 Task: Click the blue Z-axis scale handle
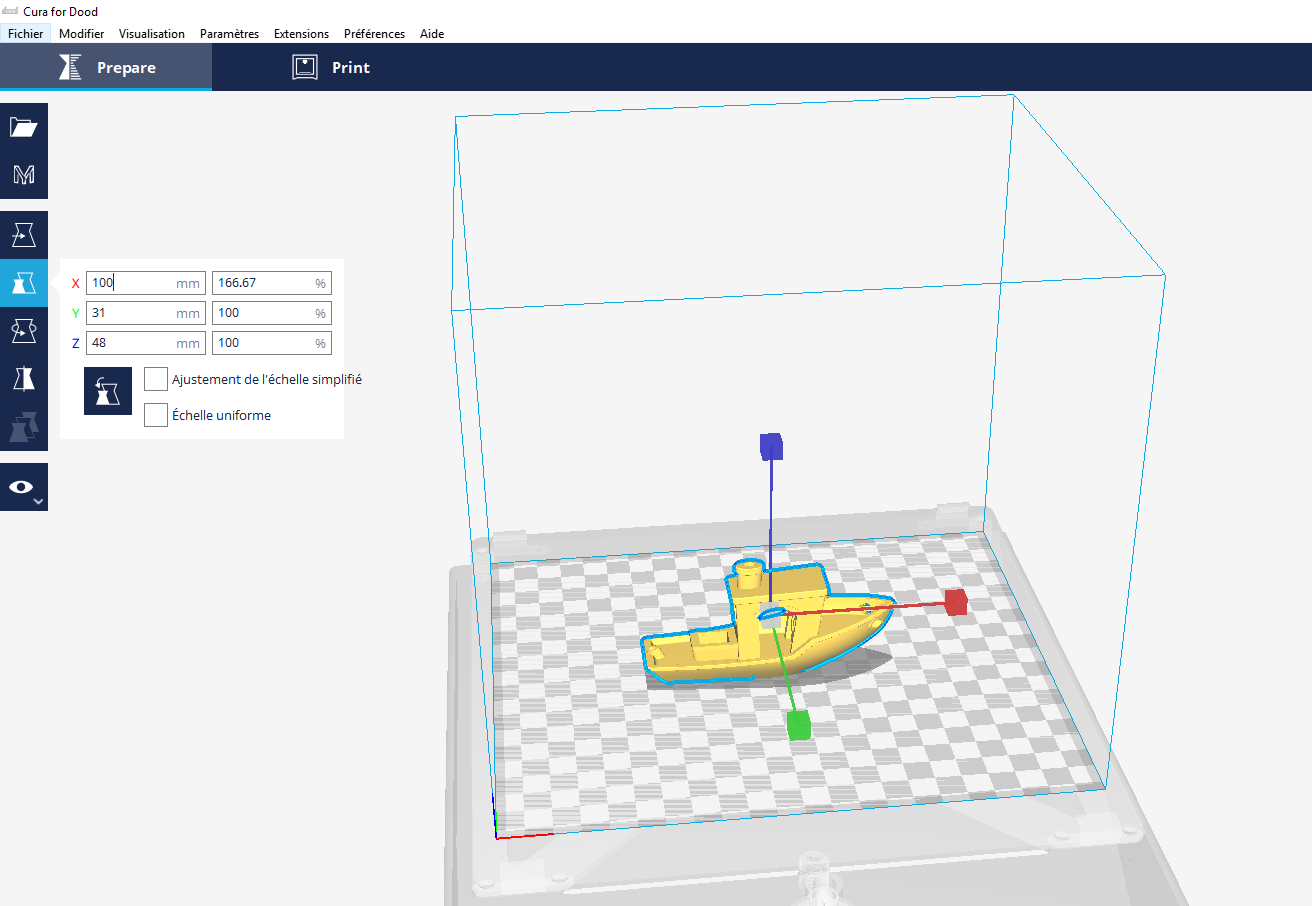[x=770, y=446]
